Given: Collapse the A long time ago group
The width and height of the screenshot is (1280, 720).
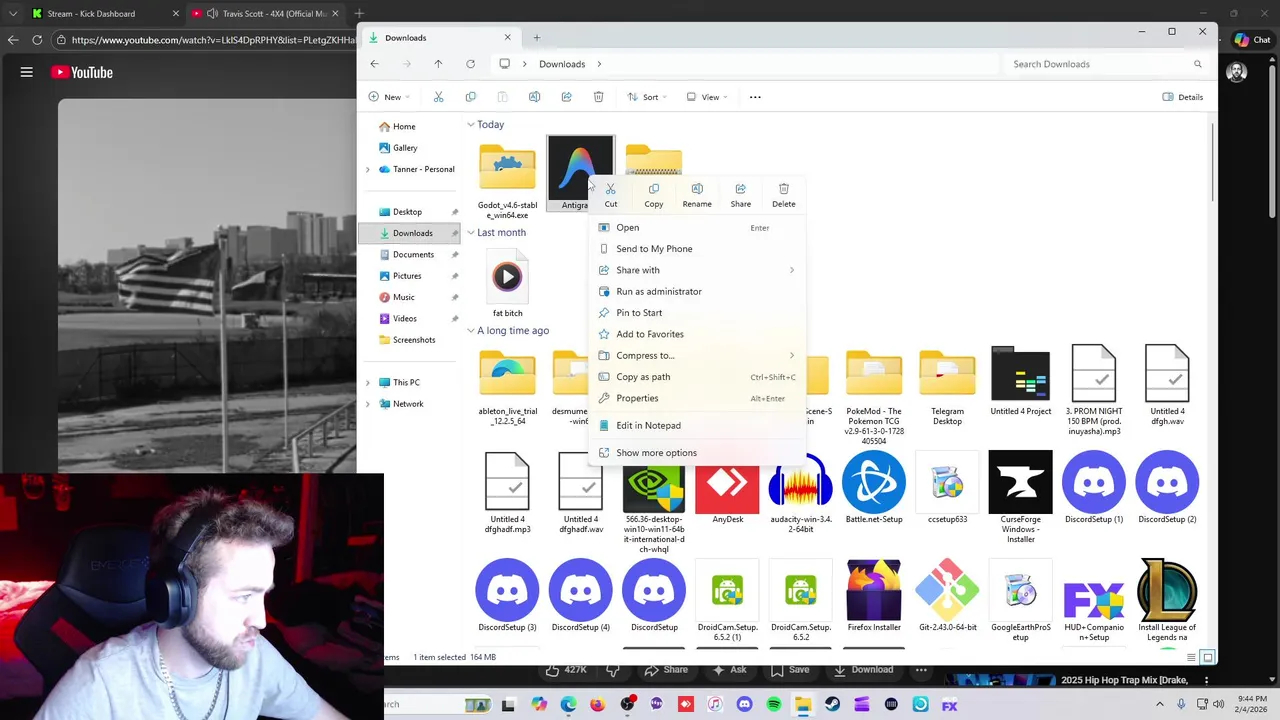Looking at the screenshot, I should tap(470, 331).
